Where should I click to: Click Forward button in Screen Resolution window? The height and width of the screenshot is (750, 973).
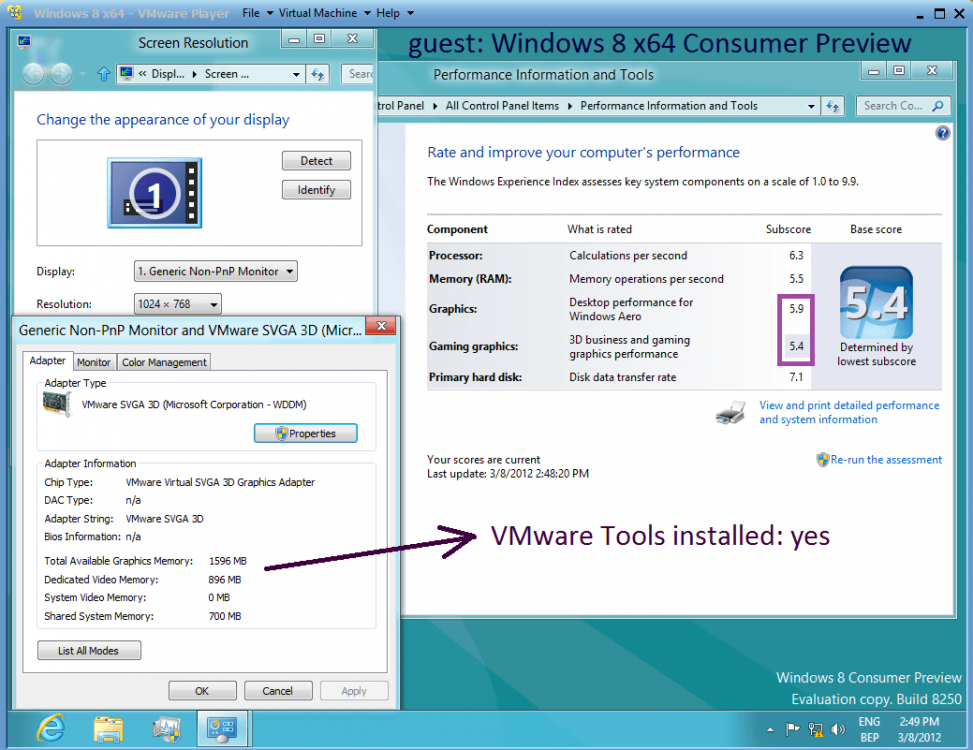point(61,74)
